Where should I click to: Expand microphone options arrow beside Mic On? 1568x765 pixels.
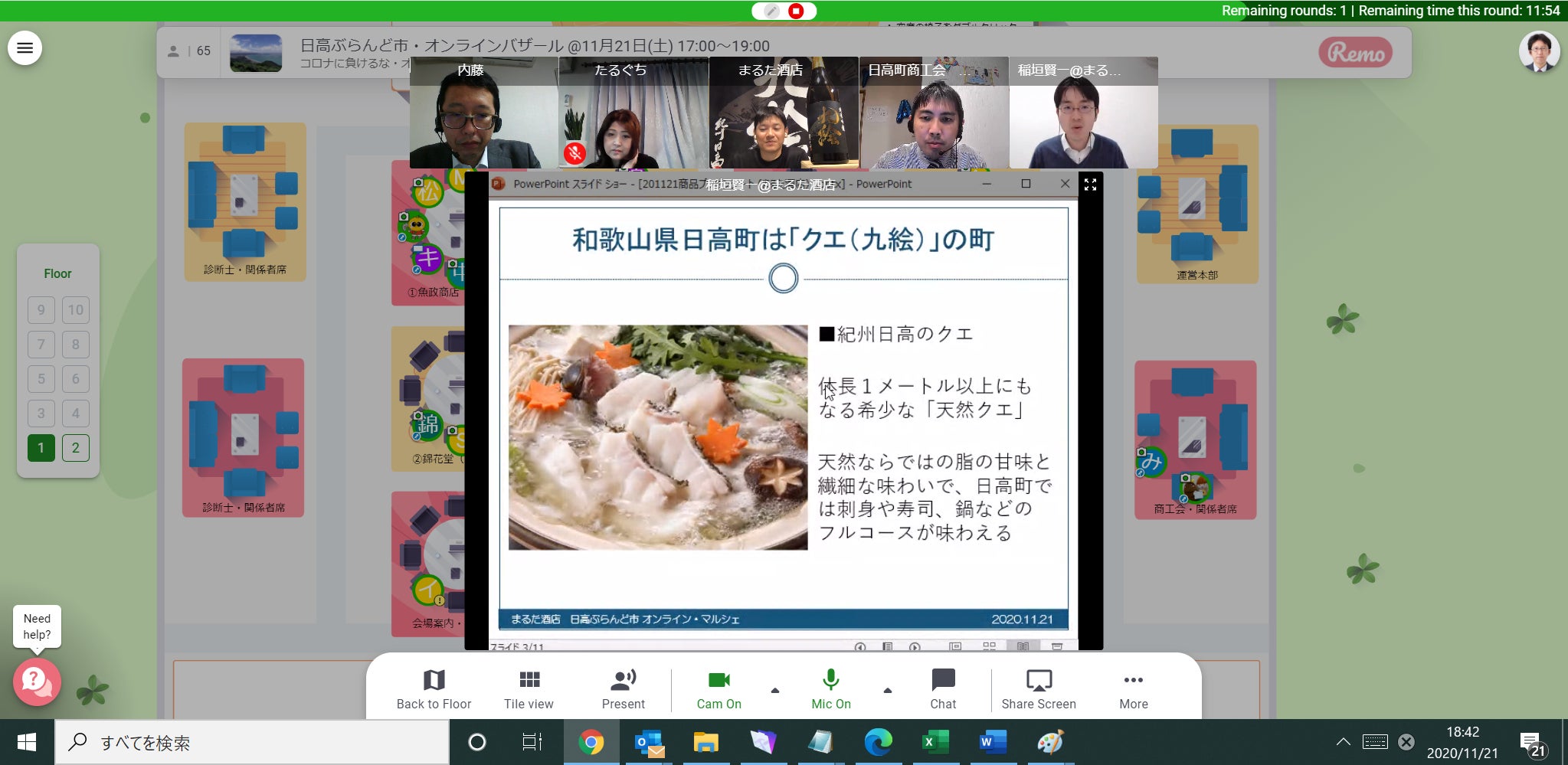[x=888, y=690]
